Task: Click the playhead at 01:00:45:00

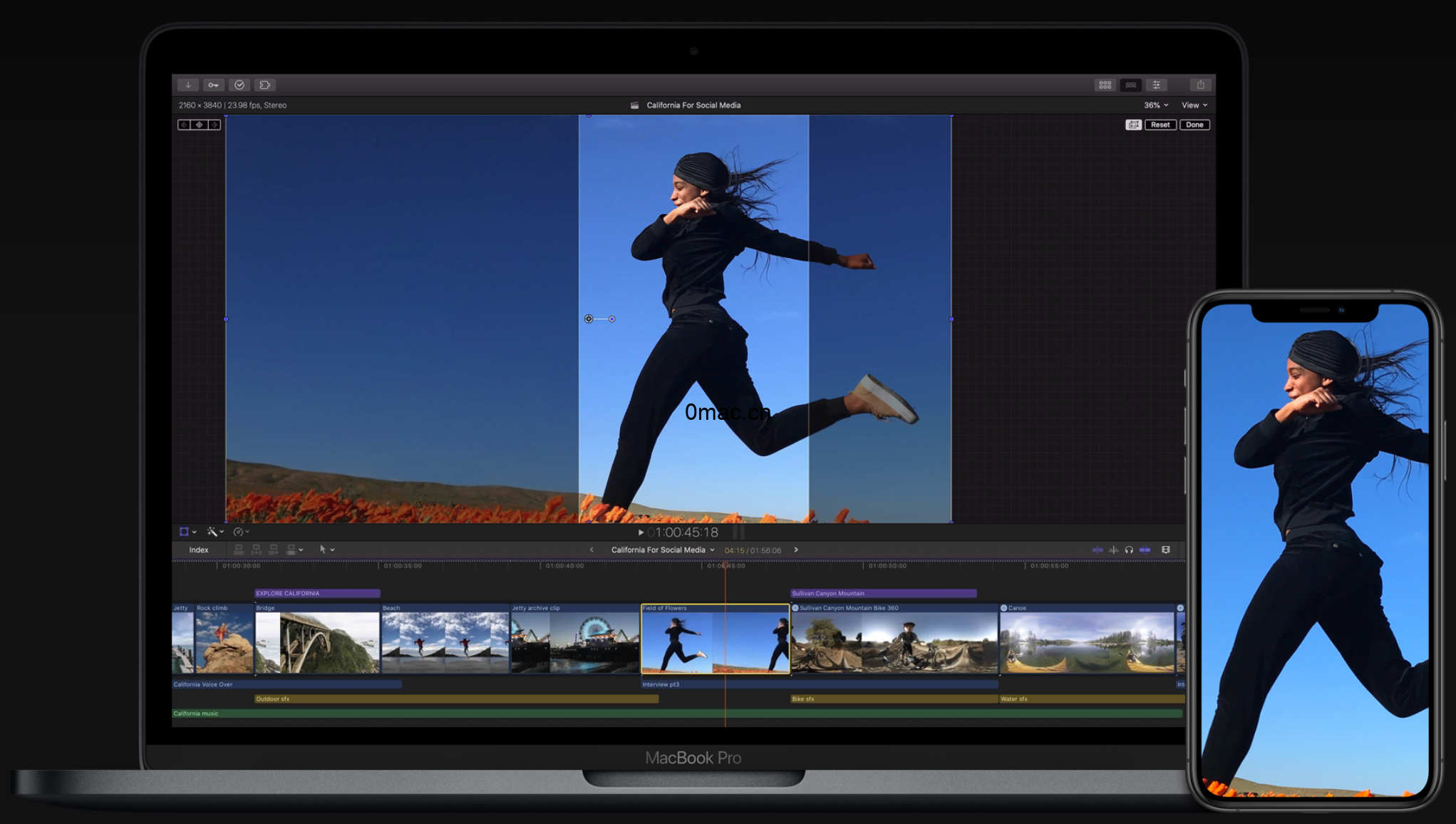Action: (726, 566)
